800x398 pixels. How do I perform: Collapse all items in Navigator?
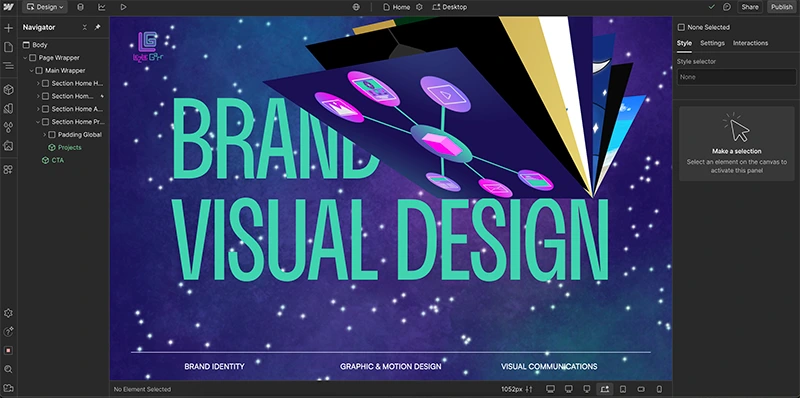[x=85, y=28]
